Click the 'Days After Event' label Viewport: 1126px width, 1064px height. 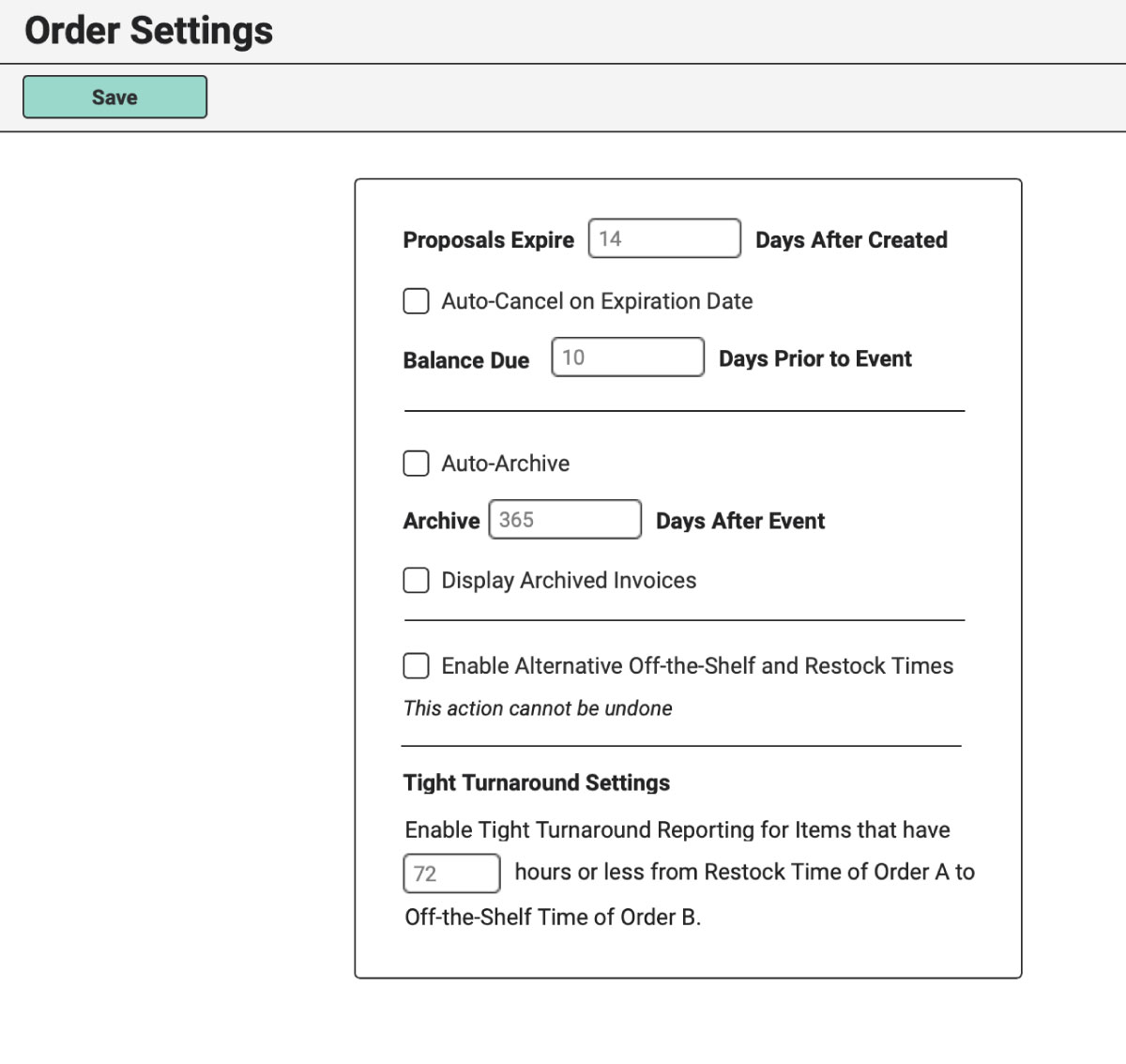740,522
